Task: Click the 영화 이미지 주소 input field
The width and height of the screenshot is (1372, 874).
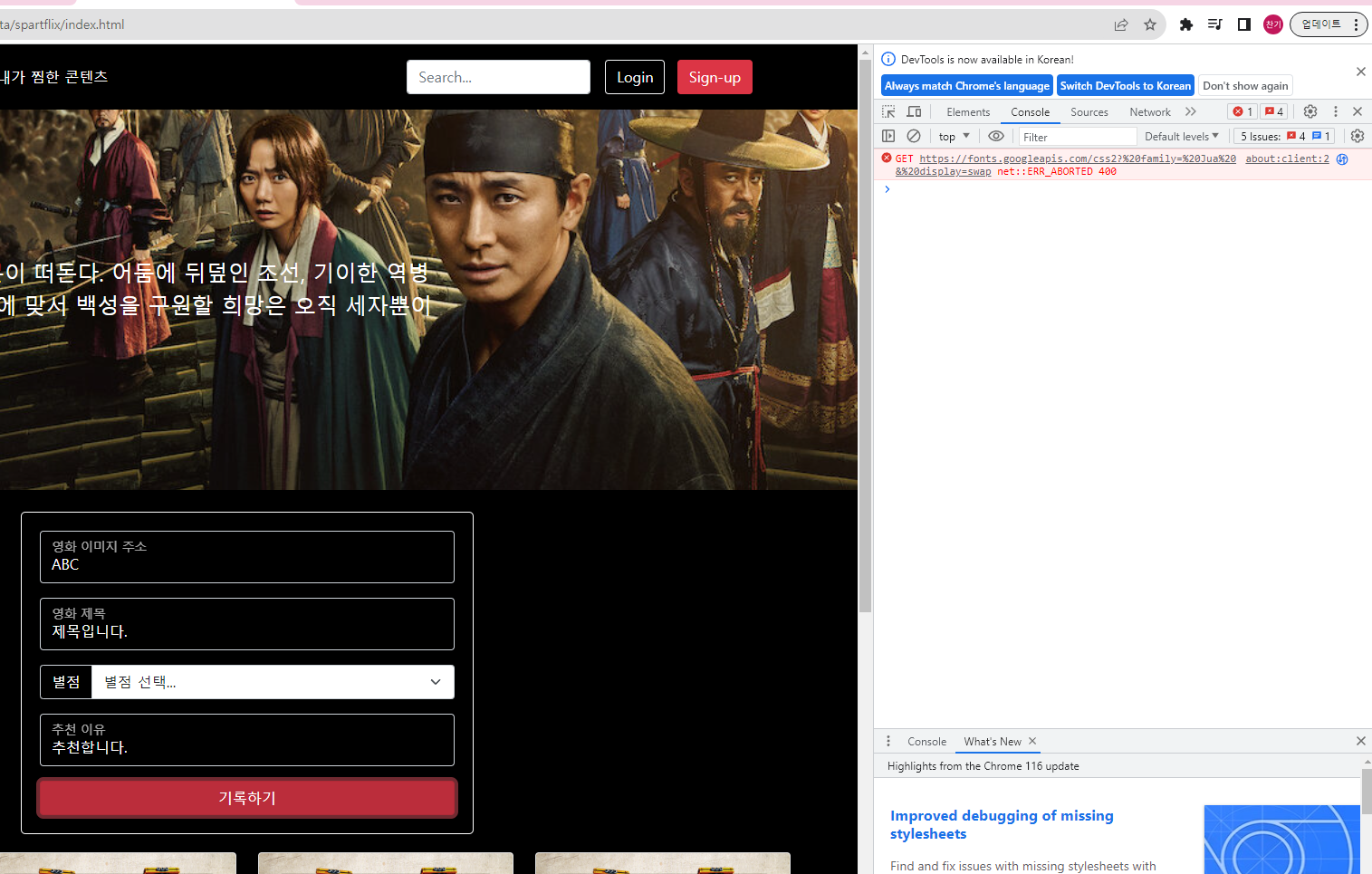Action: (247, 557)
